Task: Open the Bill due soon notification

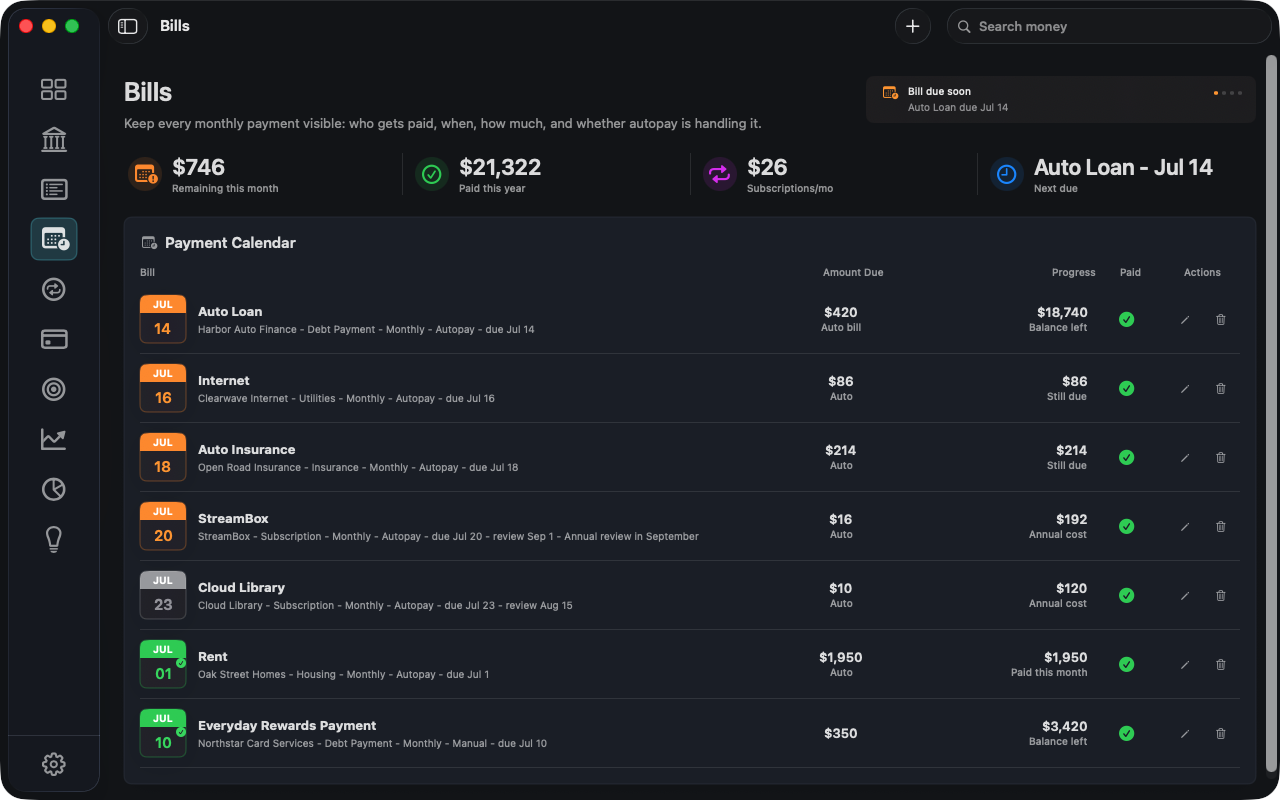Action: pyautogui.click(x=1060, y=99)
